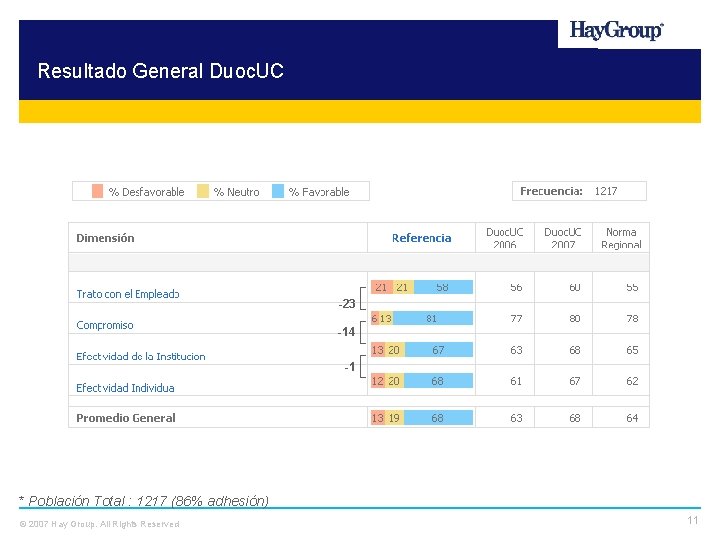Select Compromiso 2006 value 77
This screenshot has width=720, height=540.
(x=516, y=318)
